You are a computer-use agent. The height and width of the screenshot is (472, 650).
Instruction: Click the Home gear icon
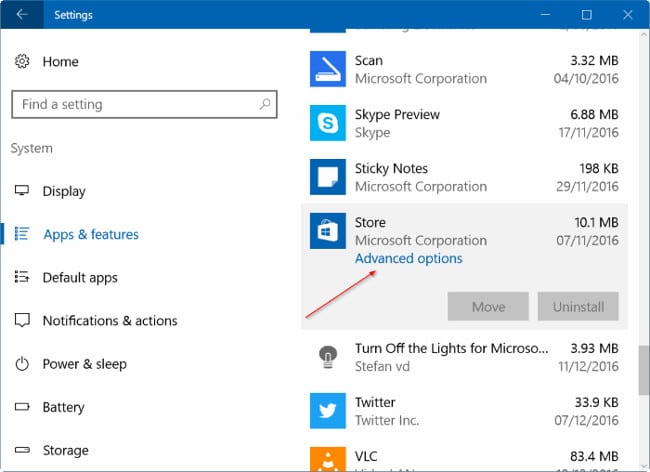point(22,61)
